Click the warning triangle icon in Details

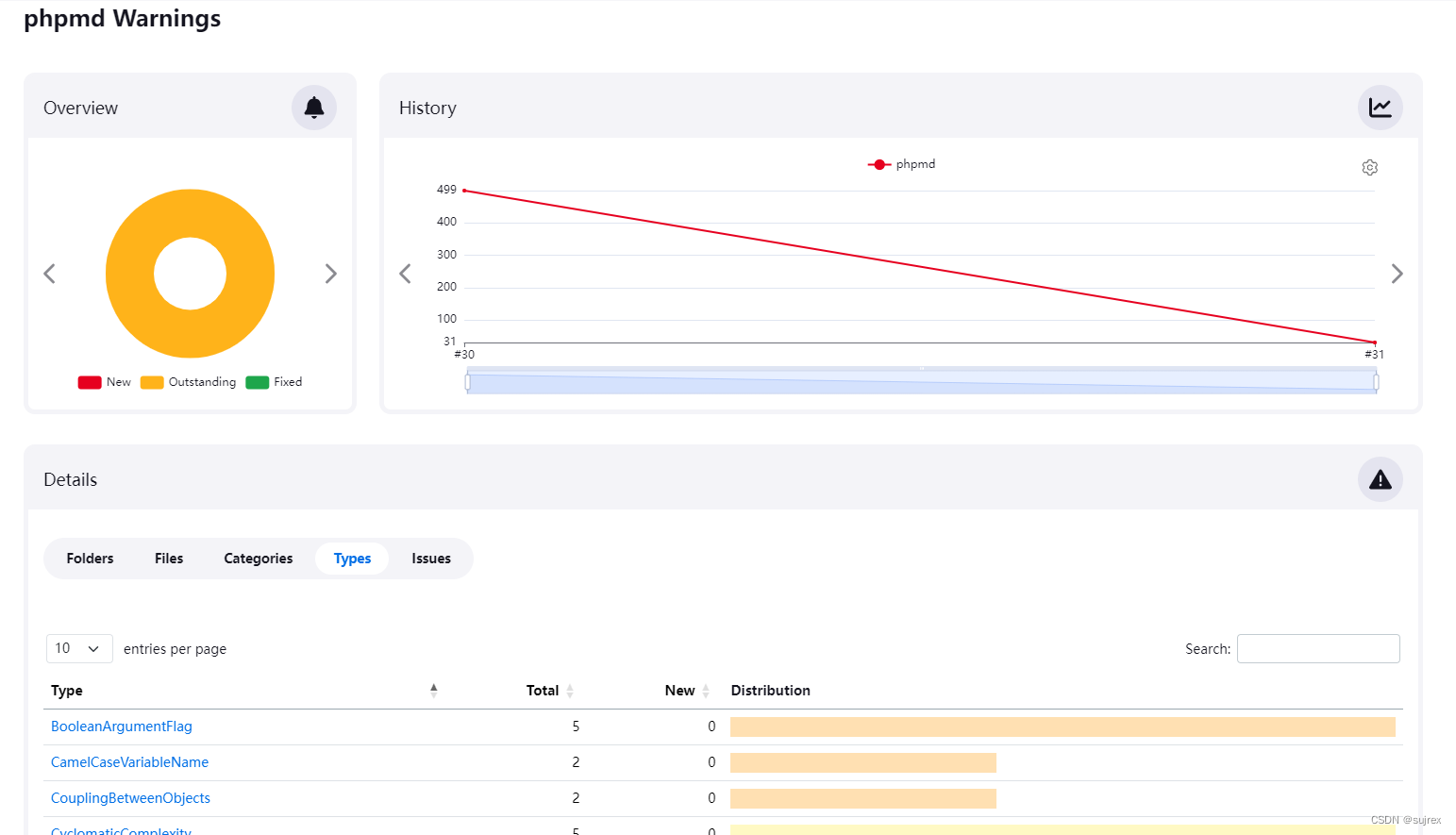tap(1381, 479)
